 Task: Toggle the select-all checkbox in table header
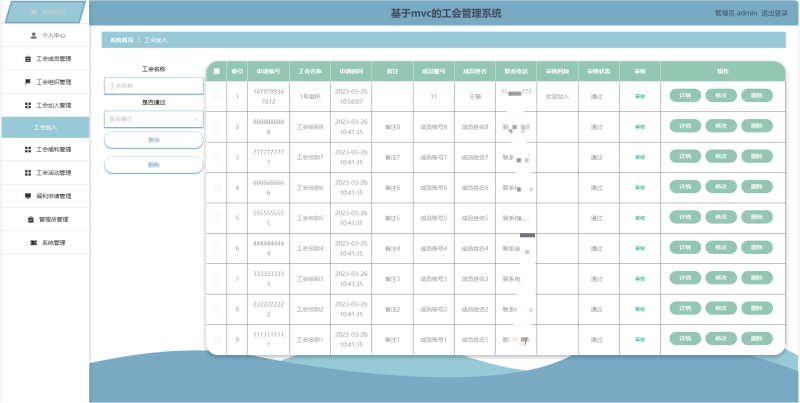(x=217, y=71)
